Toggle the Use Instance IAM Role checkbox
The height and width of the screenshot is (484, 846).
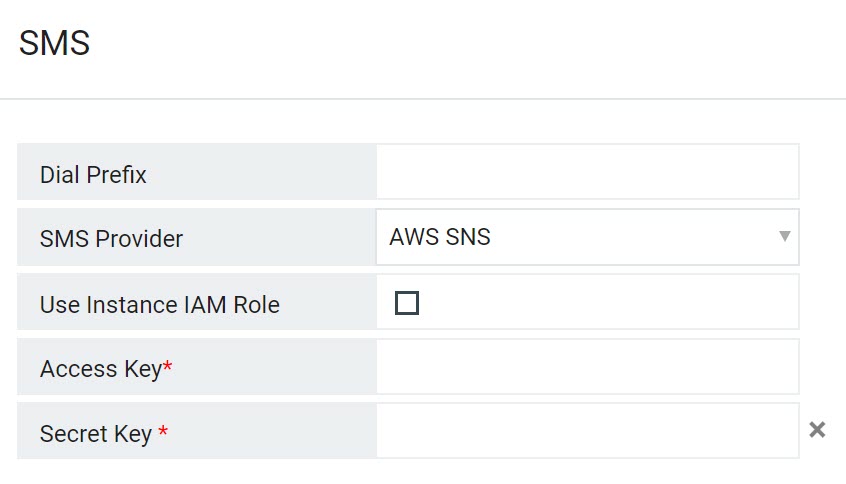click(407, 303)
